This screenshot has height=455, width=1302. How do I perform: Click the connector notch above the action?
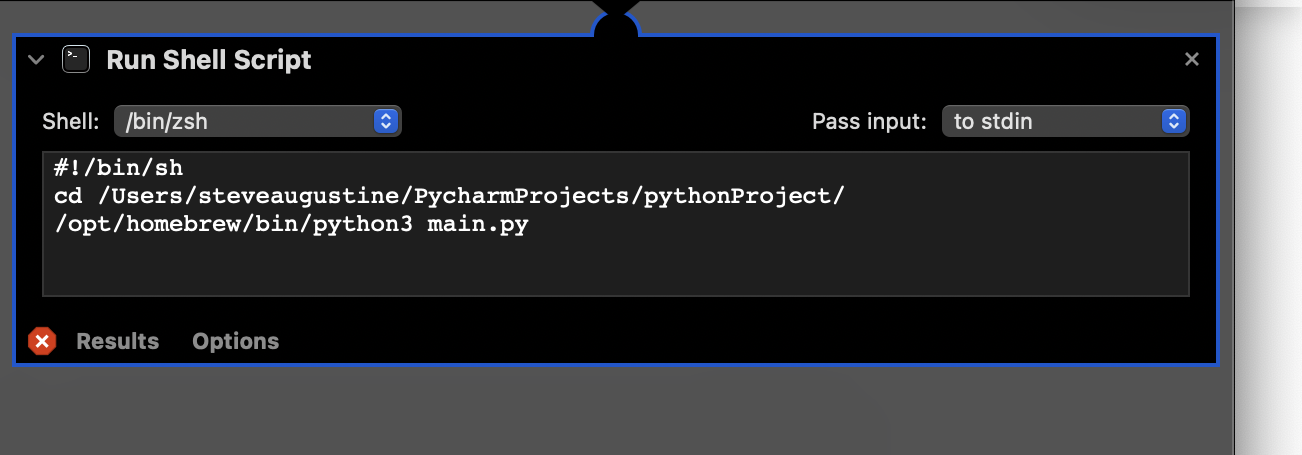tap(615, 22)
